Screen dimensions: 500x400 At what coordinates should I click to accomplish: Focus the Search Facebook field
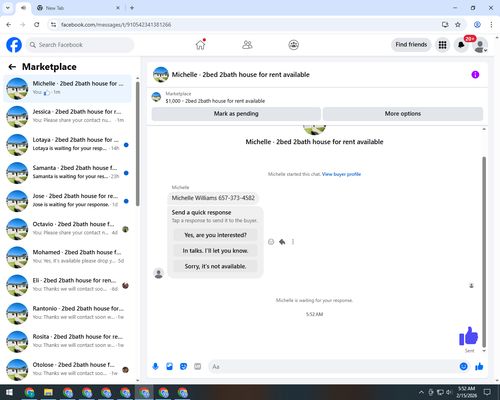click(80, 45)
